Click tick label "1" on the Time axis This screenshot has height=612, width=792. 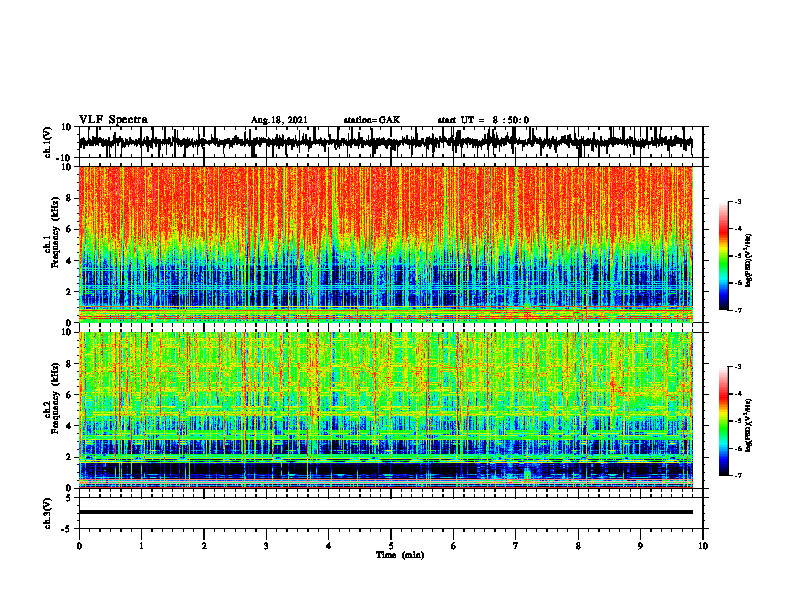tap(141, 546)
